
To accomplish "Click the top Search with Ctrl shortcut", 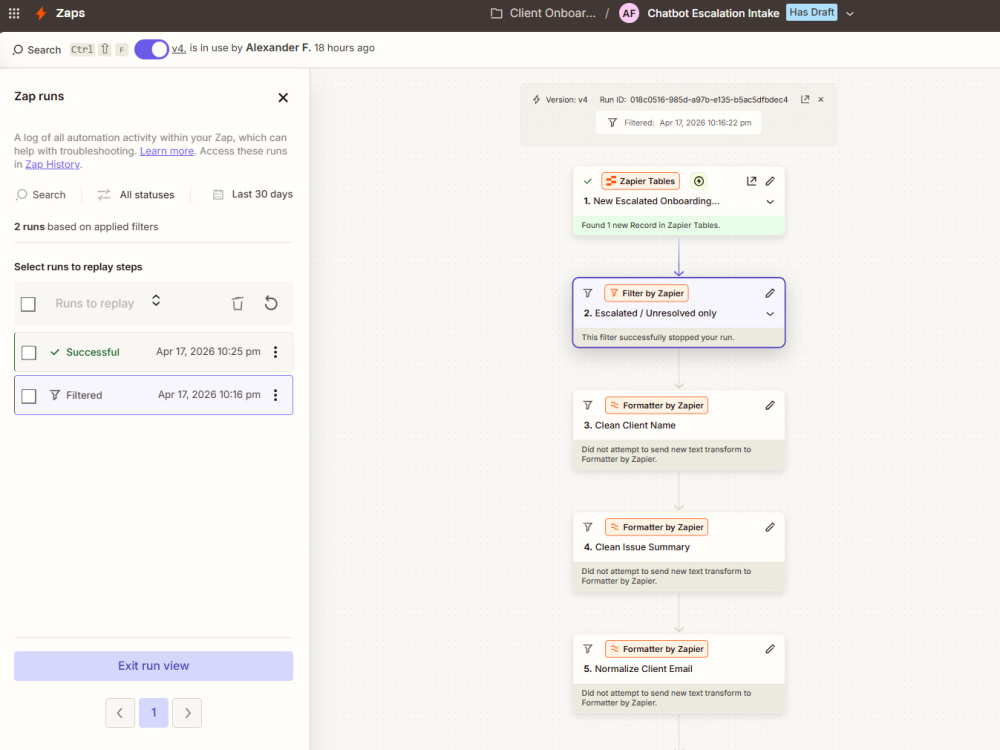I will click(70, 49).
